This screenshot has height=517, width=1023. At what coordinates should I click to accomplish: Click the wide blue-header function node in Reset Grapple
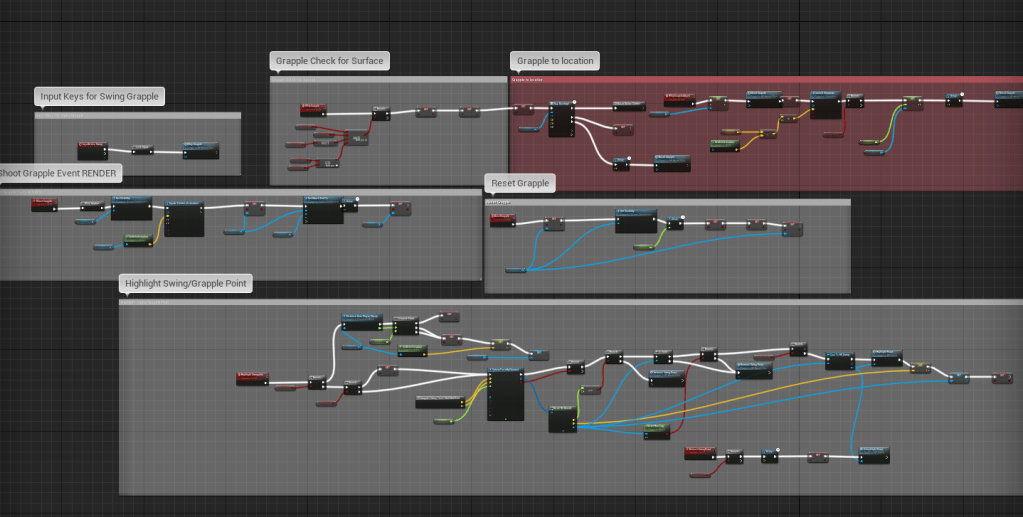click(x=636, y=219)
